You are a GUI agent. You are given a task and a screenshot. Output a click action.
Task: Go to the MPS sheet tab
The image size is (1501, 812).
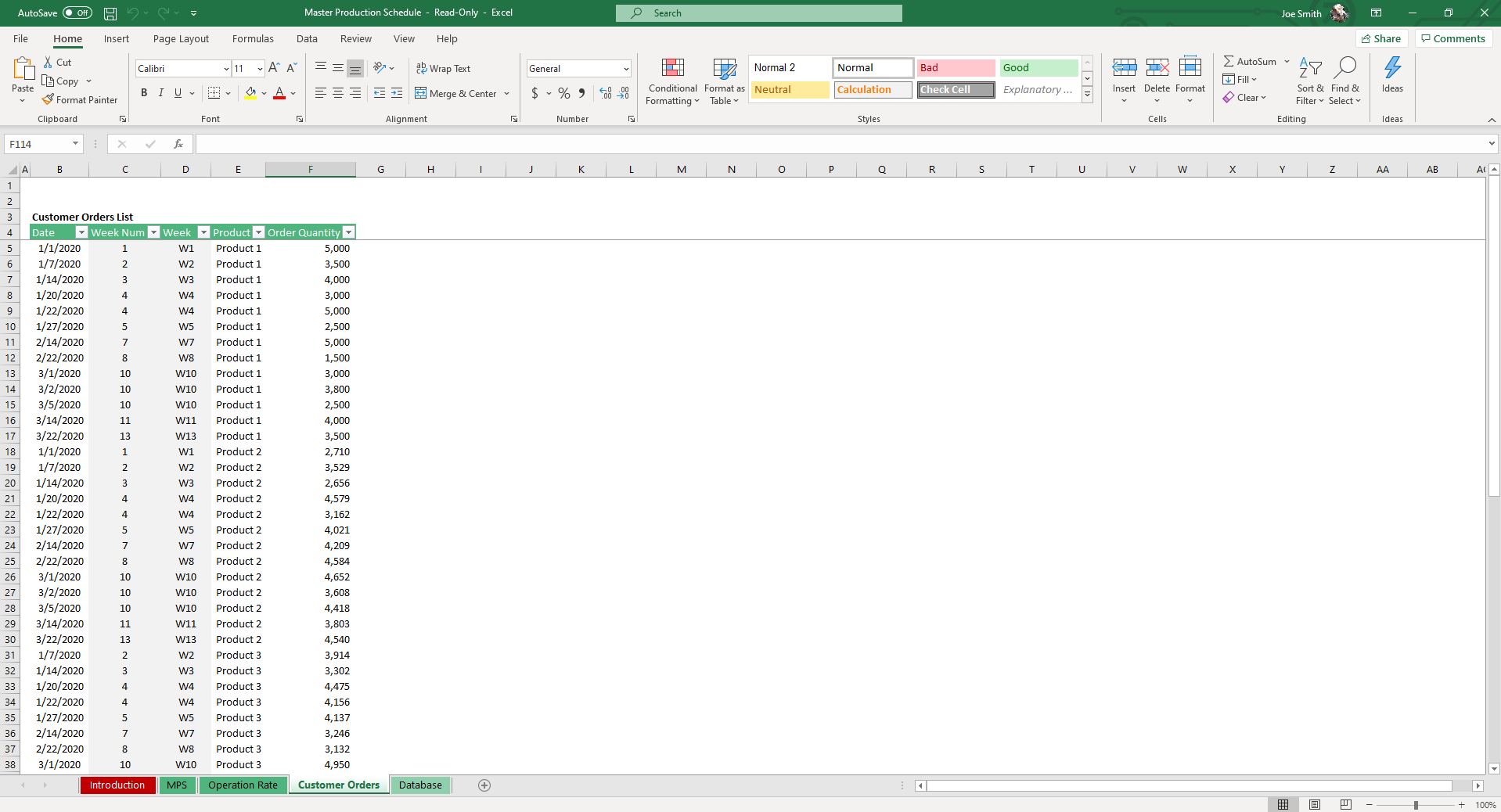[x=177, y=785]
